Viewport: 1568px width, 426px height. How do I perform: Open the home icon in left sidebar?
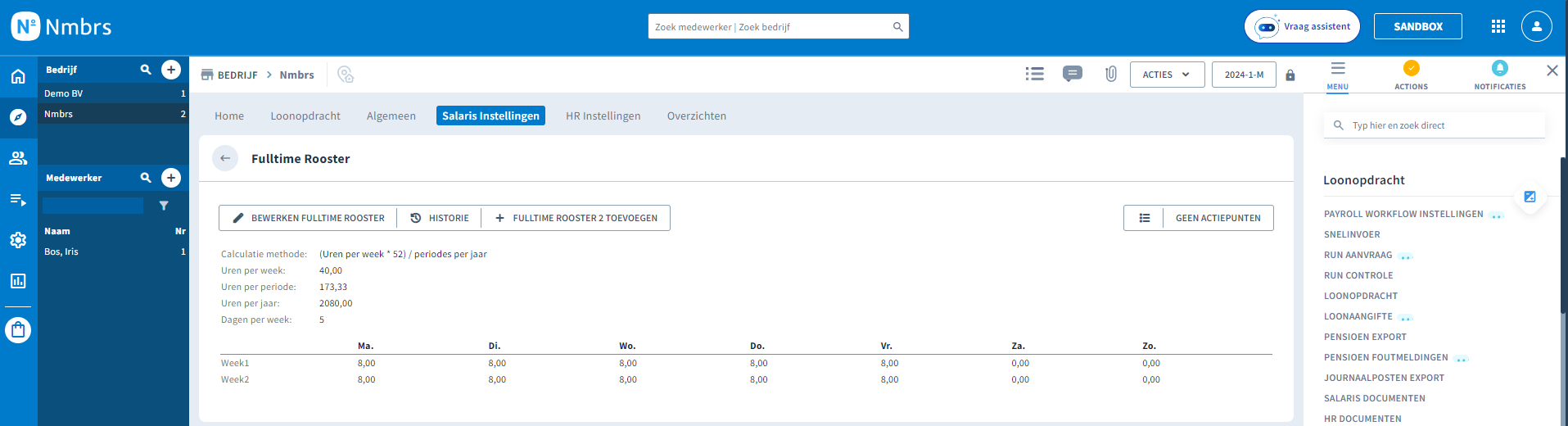[18, 77]
